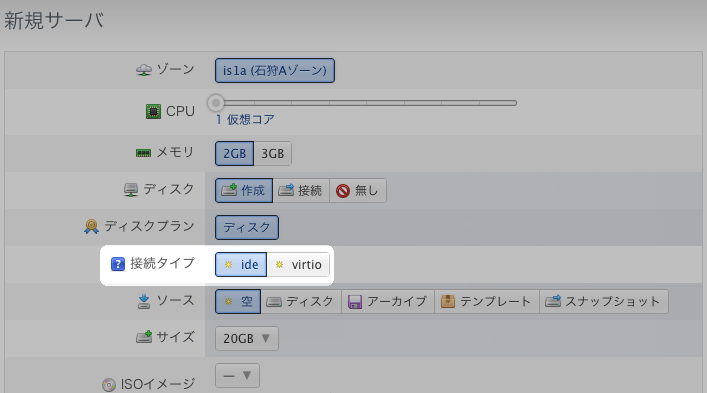Choose テンプレート as disk source
Image resolution: width=707 pixels, height=393 pixels.
tap(487, 302)
